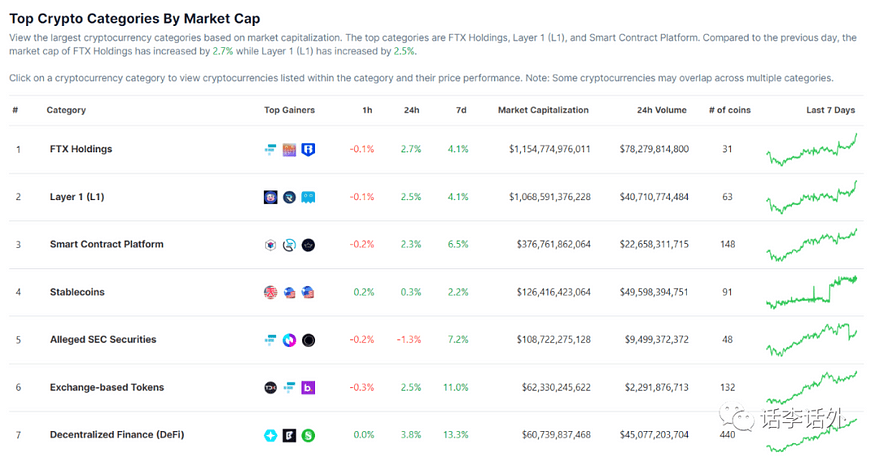Open the Layer 1 (L1) category
The image size is (875, 457).
coord(77,197)
